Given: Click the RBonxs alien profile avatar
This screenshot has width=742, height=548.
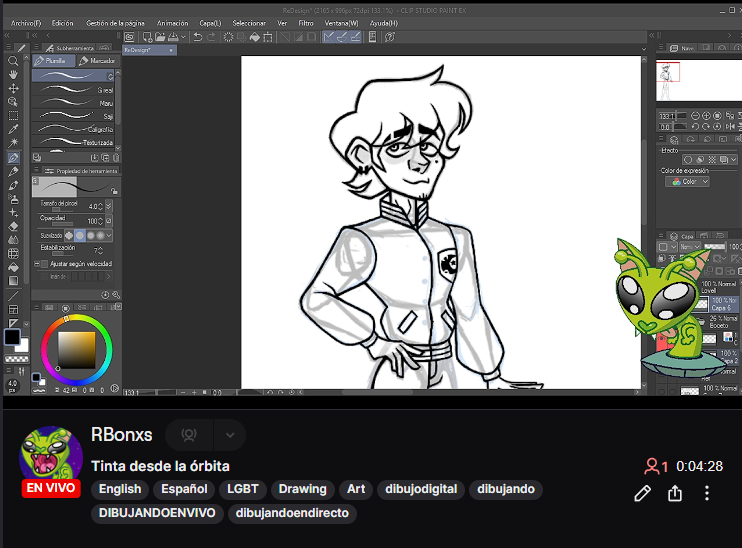Looking at the screenshot, I should (x=51, y=452).
